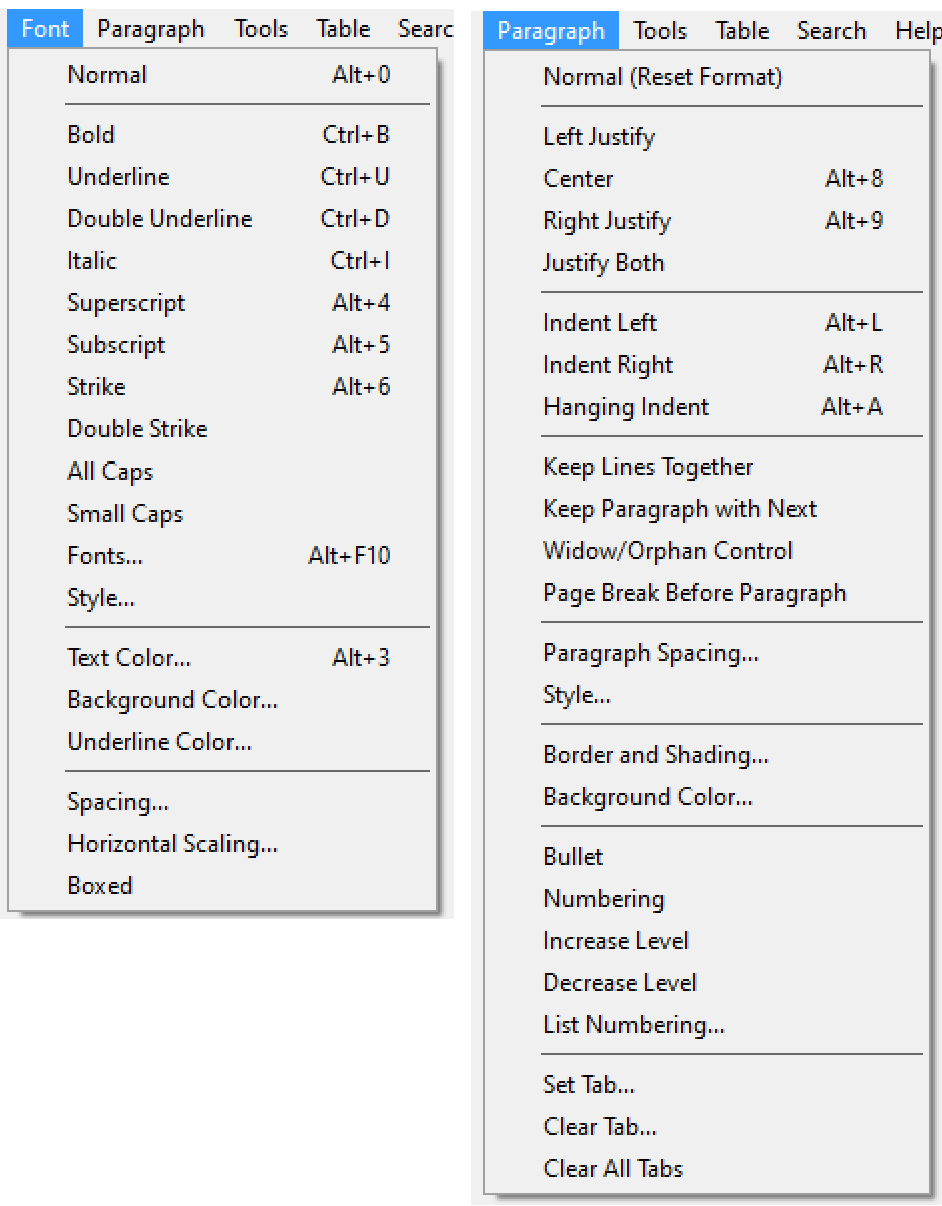Click Clear All Tabs entry
Screen dimensions: 942x1206
click(613, 1169)
